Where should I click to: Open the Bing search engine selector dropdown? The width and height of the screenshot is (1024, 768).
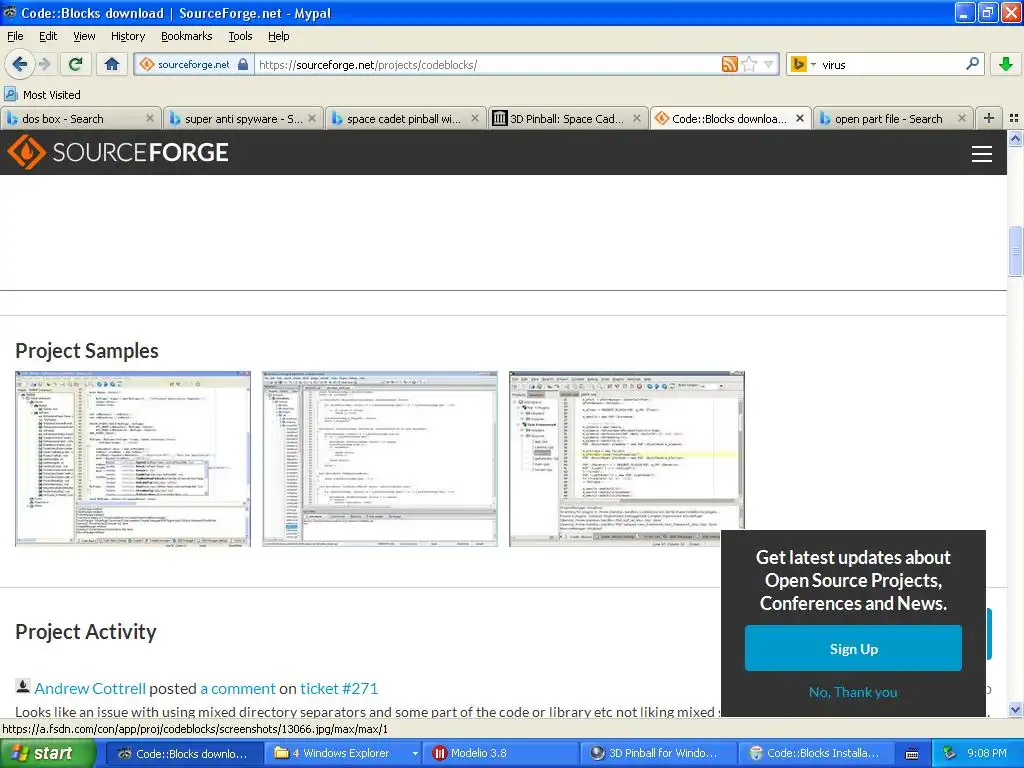pos(804,64)
